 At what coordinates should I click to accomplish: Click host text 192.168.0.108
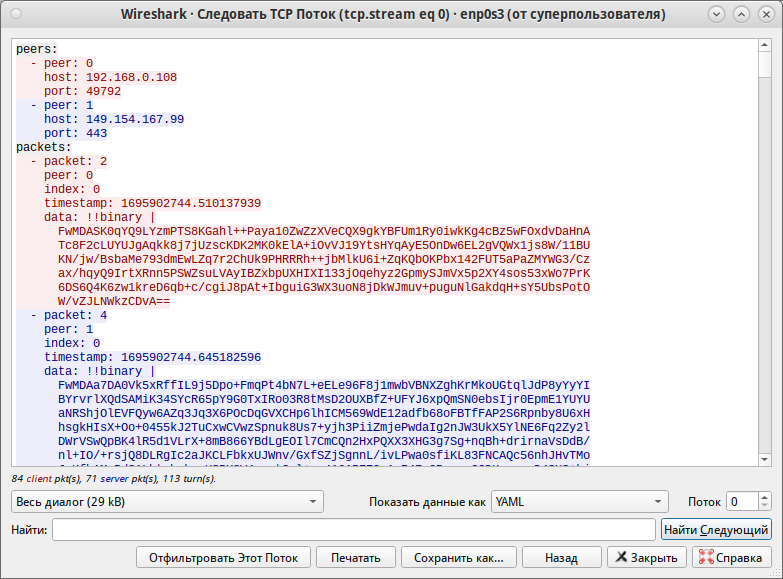(x=131, y=77)
